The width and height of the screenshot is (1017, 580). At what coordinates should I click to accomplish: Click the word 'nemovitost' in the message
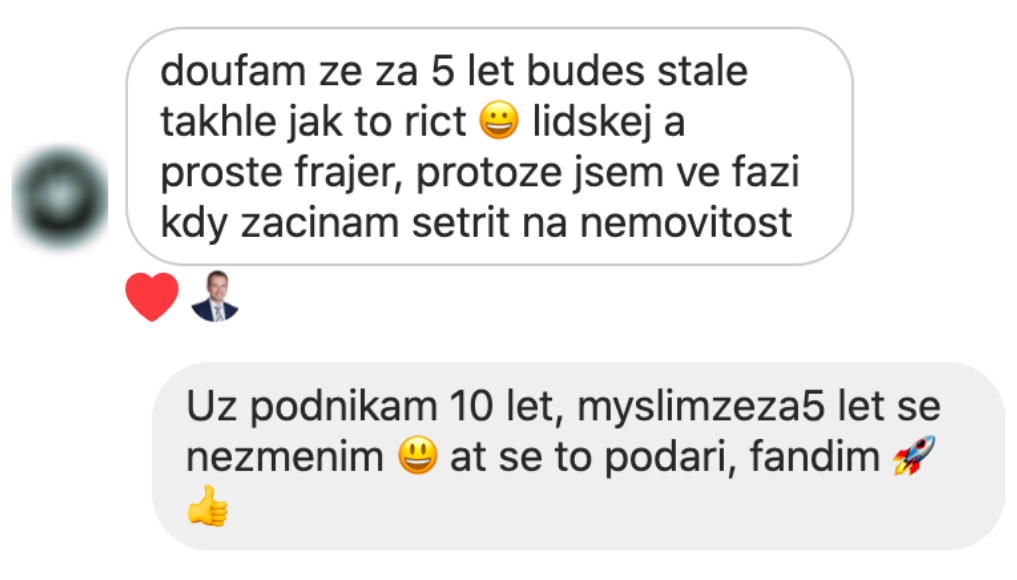686,223
